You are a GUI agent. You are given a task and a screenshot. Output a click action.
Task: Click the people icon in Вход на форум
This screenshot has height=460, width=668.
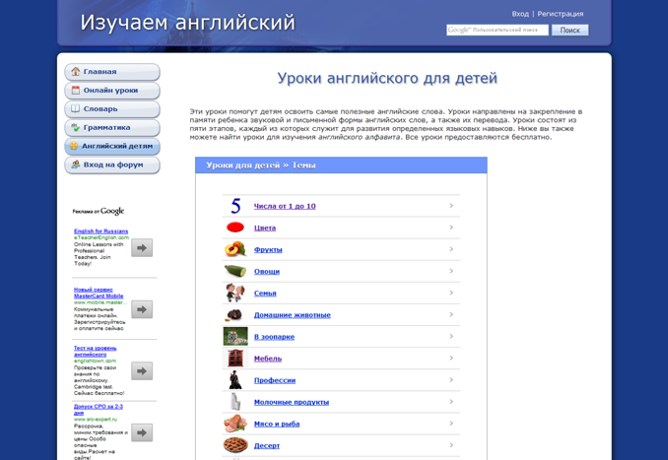pyautogui.click(x=75, y=164)
